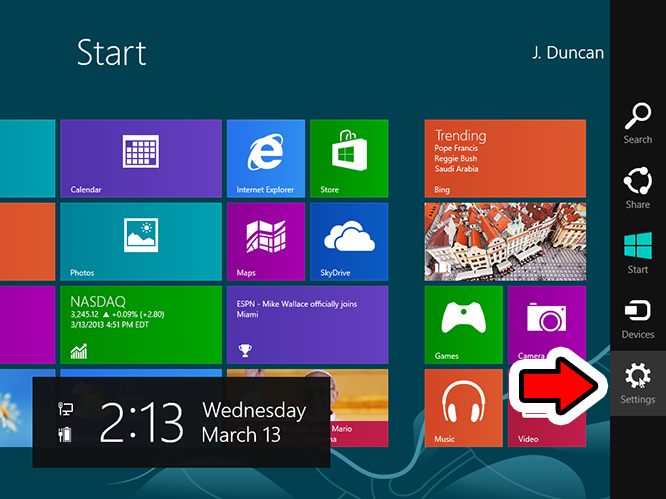Open the Maps tile

[x=266, y=242]
